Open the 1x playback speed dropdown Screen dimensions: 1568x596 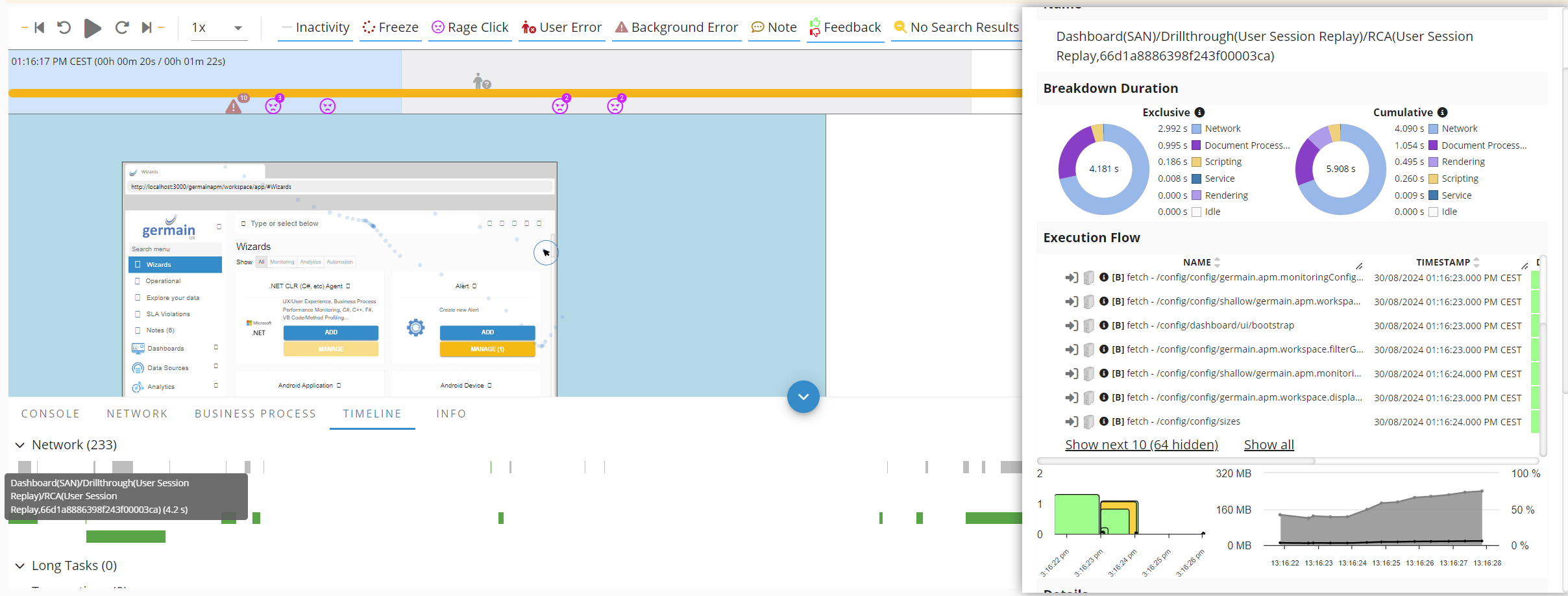pyautogui.click(x=218, y=27)
